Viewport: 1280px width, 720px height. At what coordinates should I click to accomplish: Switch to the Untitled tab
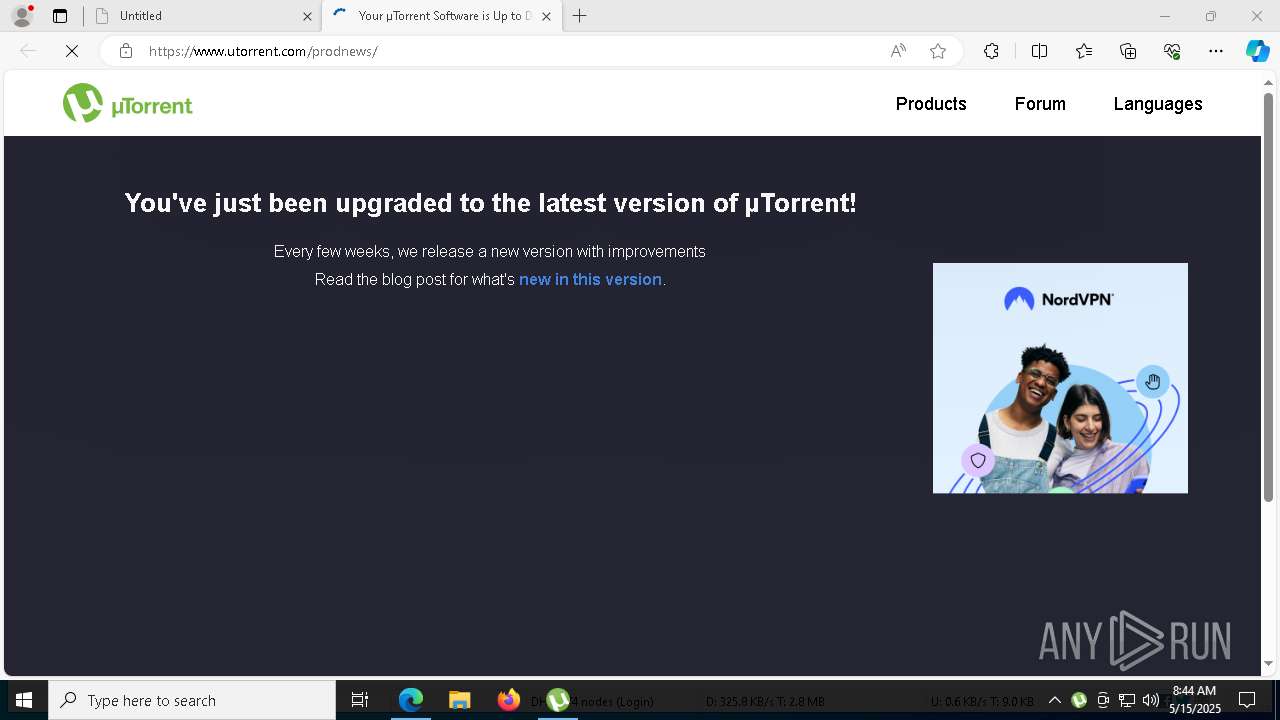pyautogui.click(x=200, y=16)
